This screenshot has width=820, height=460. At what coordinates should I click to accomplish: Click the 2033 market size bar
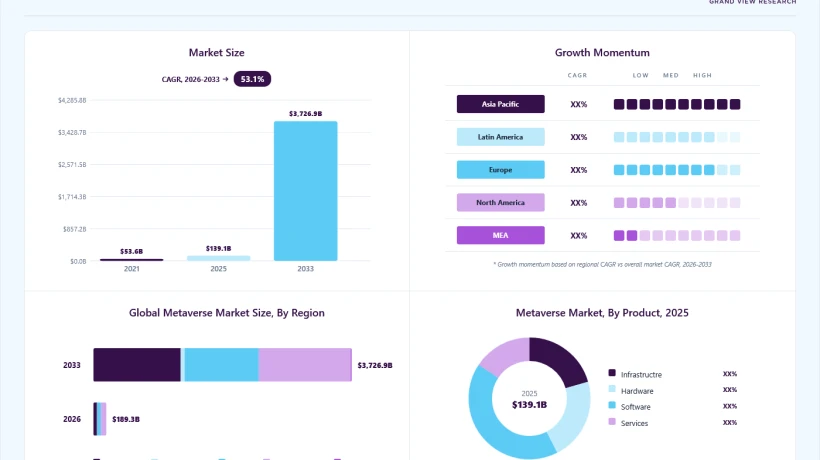point(305,191)
